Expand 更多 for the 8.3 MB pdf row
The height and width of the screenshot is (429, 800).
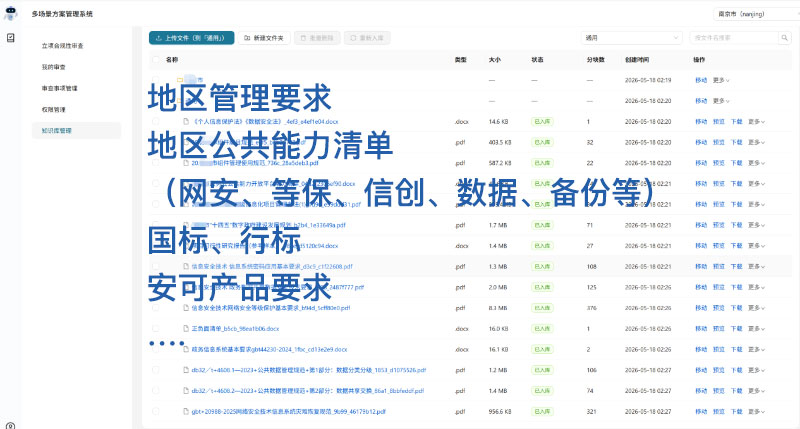click(757, 308)
